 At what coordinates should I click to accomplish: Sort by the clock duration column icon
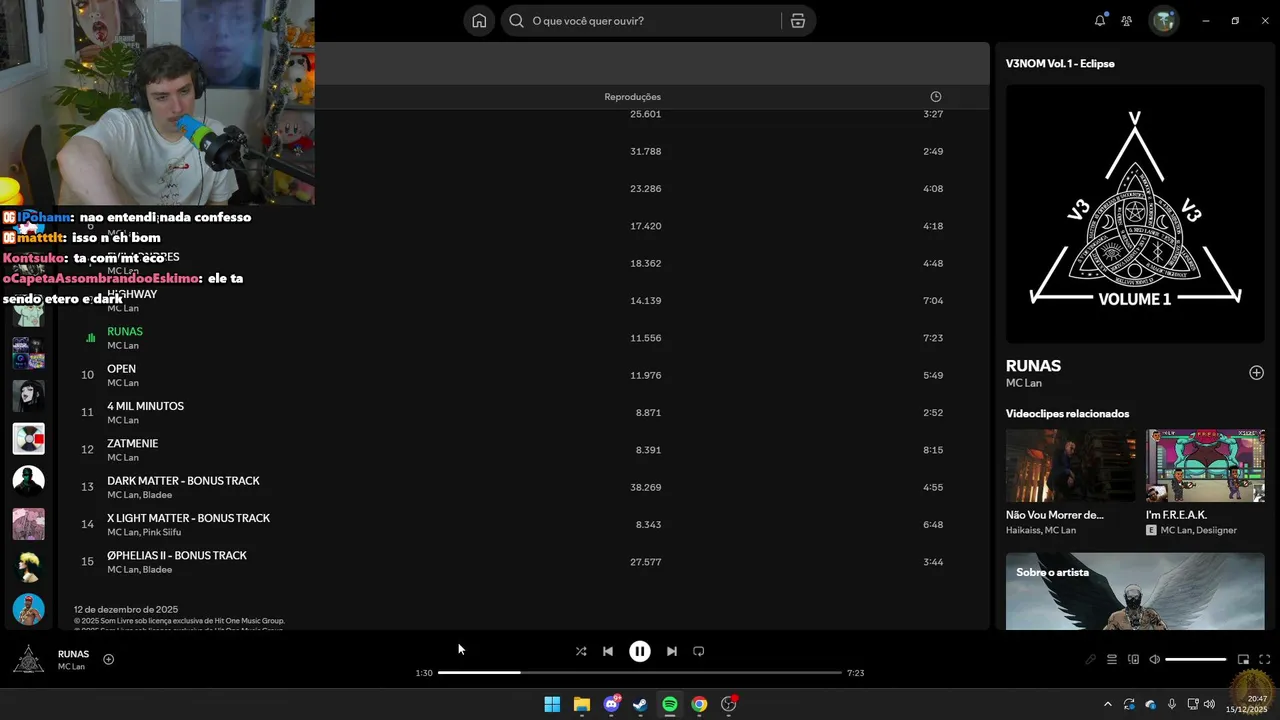pos(936,97)
